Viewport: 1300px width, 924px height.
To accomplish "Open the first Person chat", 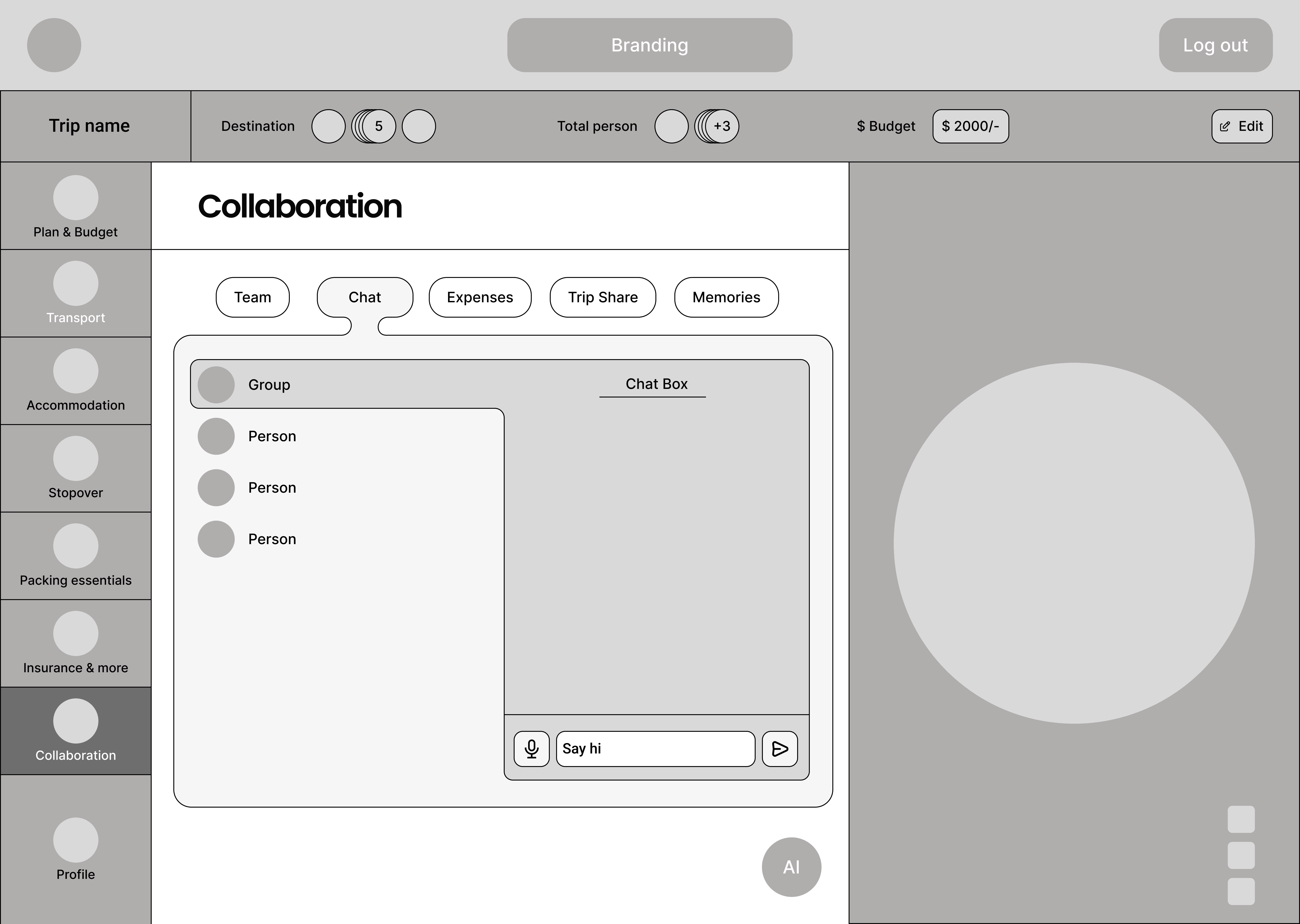I will 272,437.
